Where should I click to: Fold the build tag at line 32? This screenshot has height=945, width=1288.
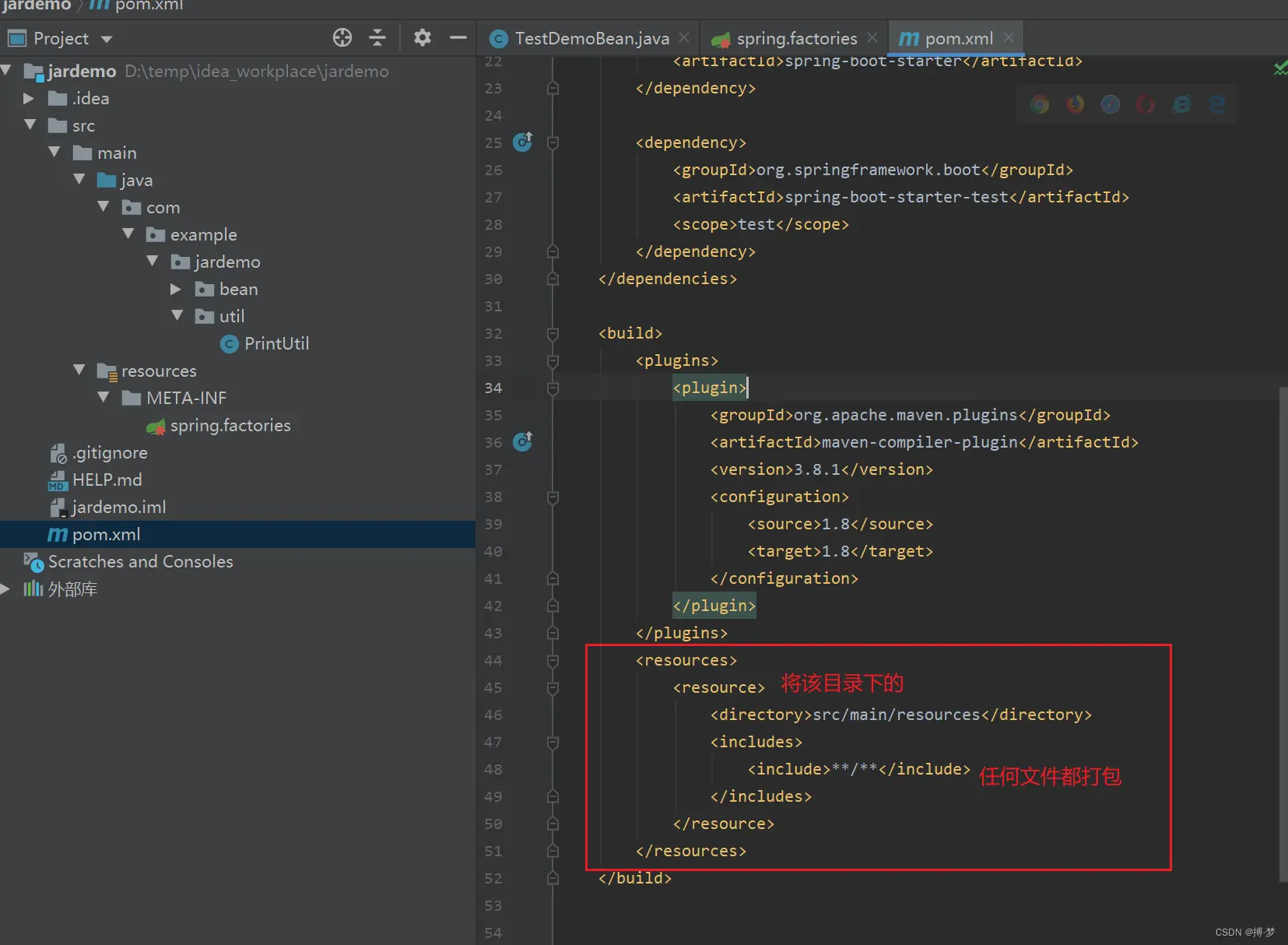[553, 333]
